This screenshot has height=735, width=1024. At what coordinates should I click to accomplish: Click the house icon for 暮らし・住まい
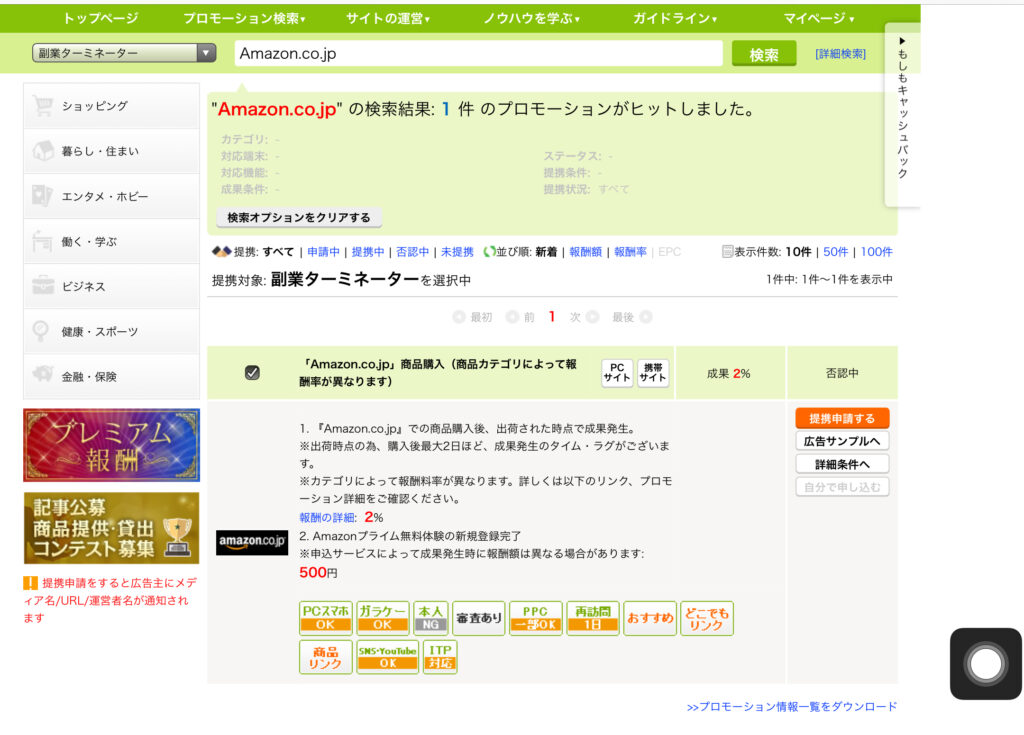(x=43, y=151)
